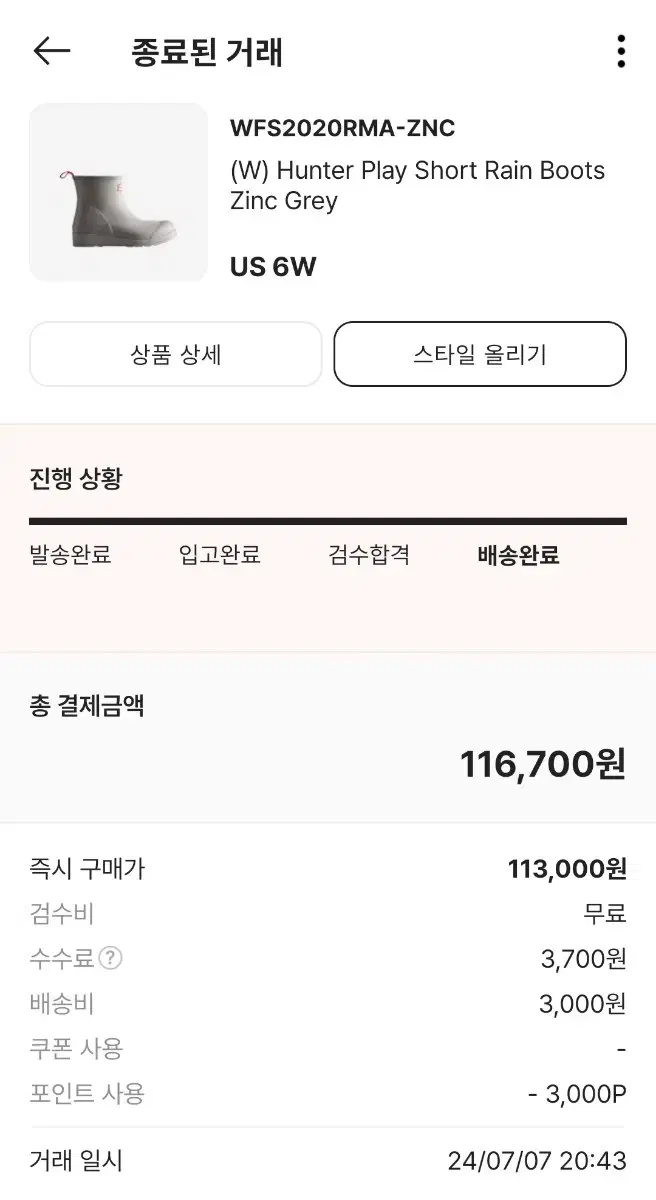656x1200 pixels.
Task: Tap the back arrow icon
Action: pyautogui.click(x=52, y=51)
